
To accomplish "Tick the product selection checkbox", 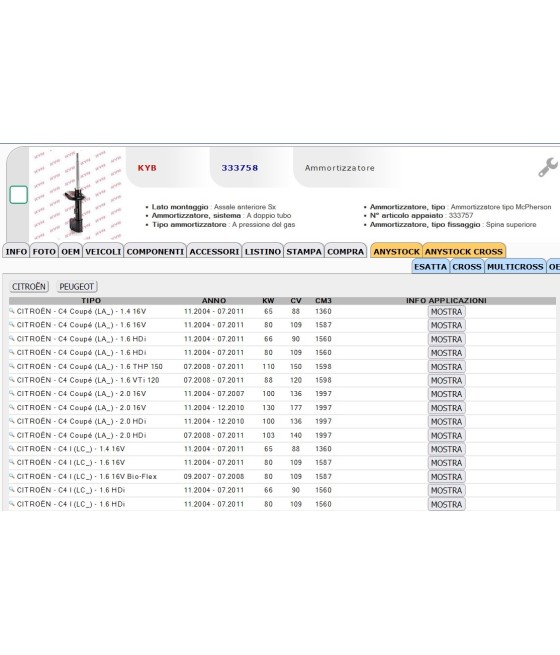I will (x=18, y=195).
